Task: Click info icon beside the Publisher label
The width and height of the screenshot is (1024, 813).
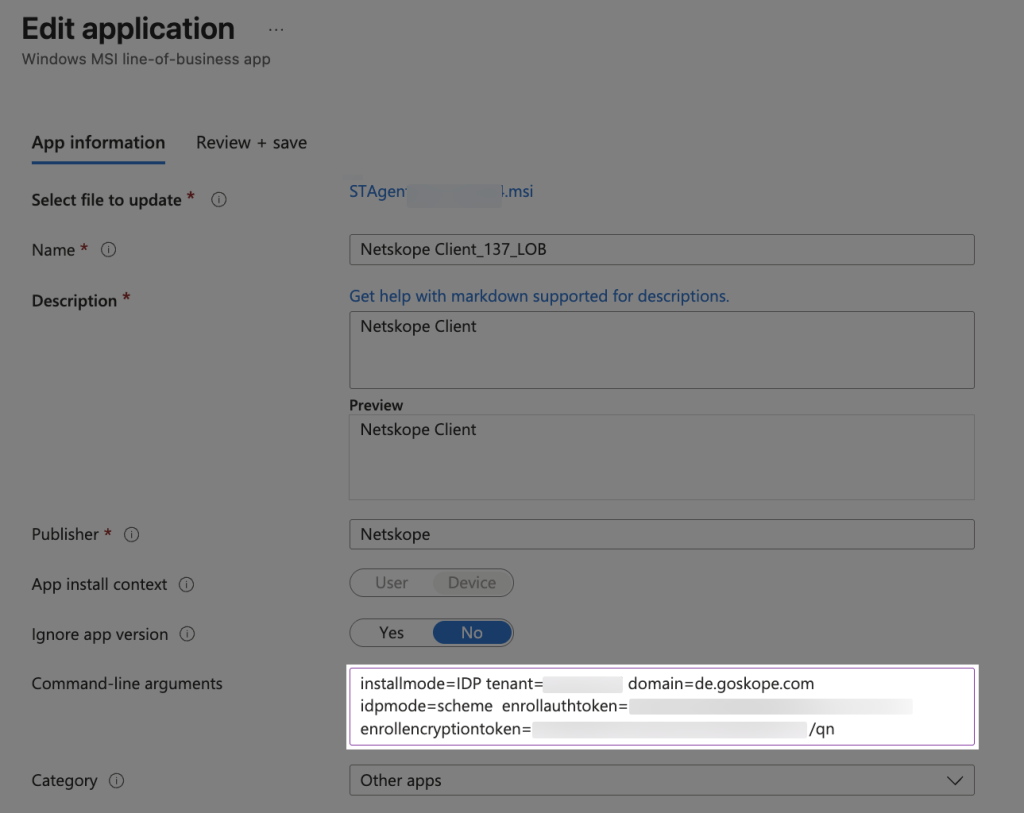Action: [132, 535]
